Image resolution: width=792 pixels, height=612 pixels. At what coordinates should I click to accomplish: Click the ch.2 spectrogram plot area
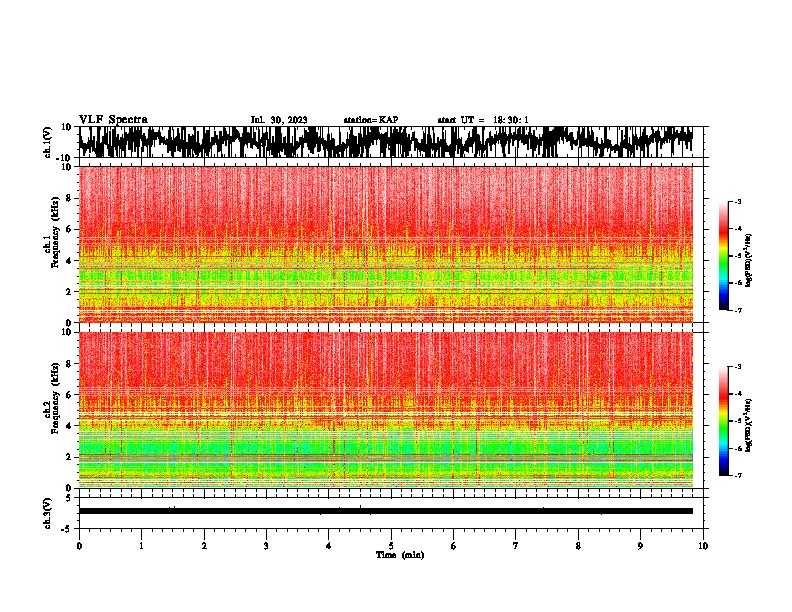(386, 410)
